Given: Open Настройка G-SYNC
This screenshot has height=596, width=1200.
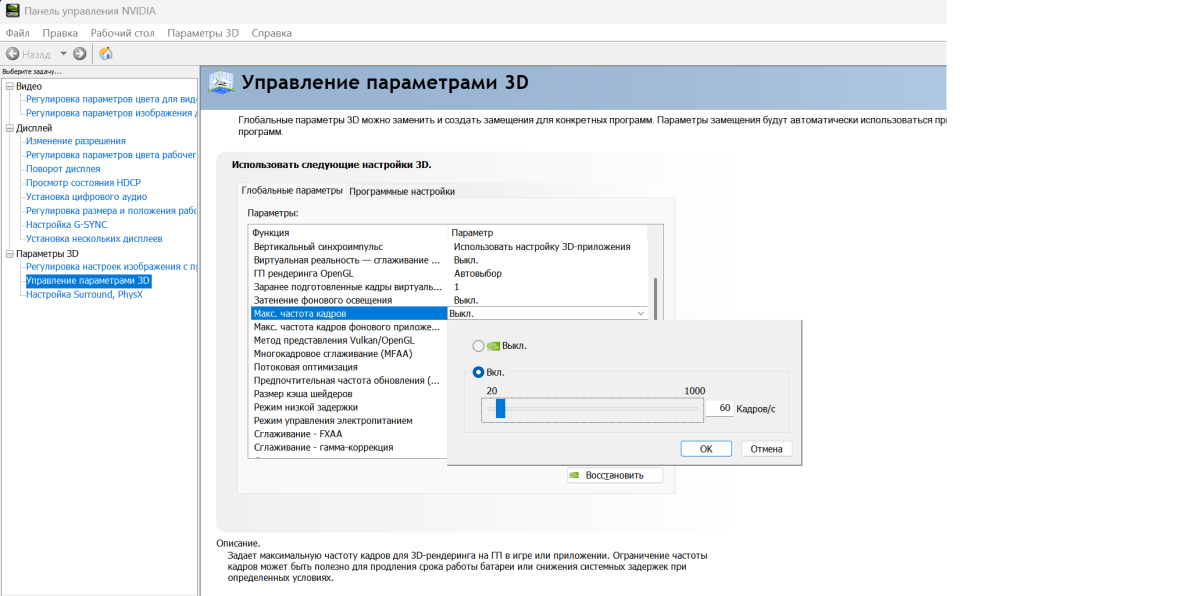Looking at the screenshot, I should pyautogui.click(x=66, y=225).
